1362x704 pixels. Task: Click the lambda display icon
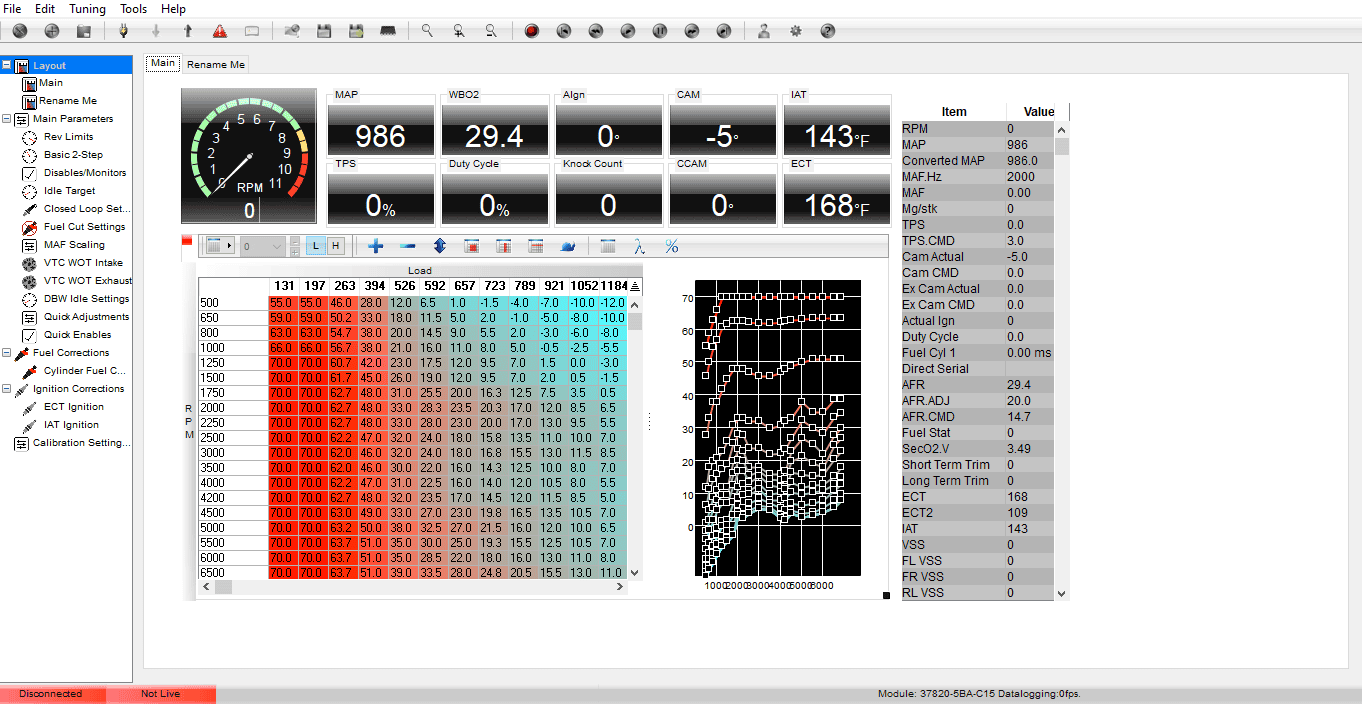(x=639, y=245)
